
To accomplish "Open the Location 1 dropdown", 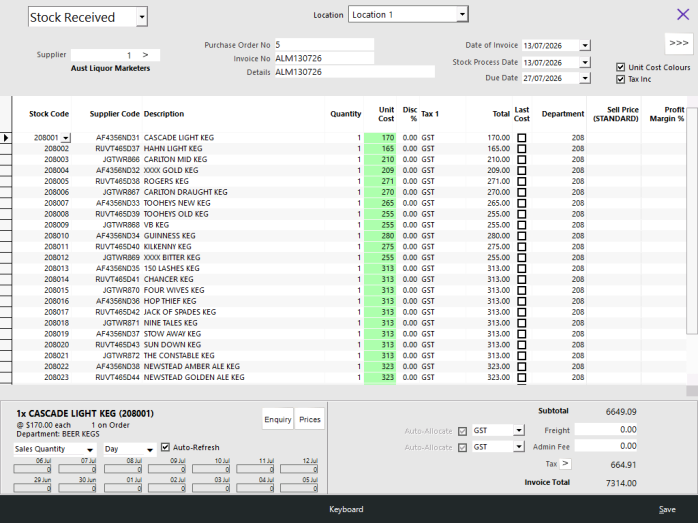I will click(462, 15).
